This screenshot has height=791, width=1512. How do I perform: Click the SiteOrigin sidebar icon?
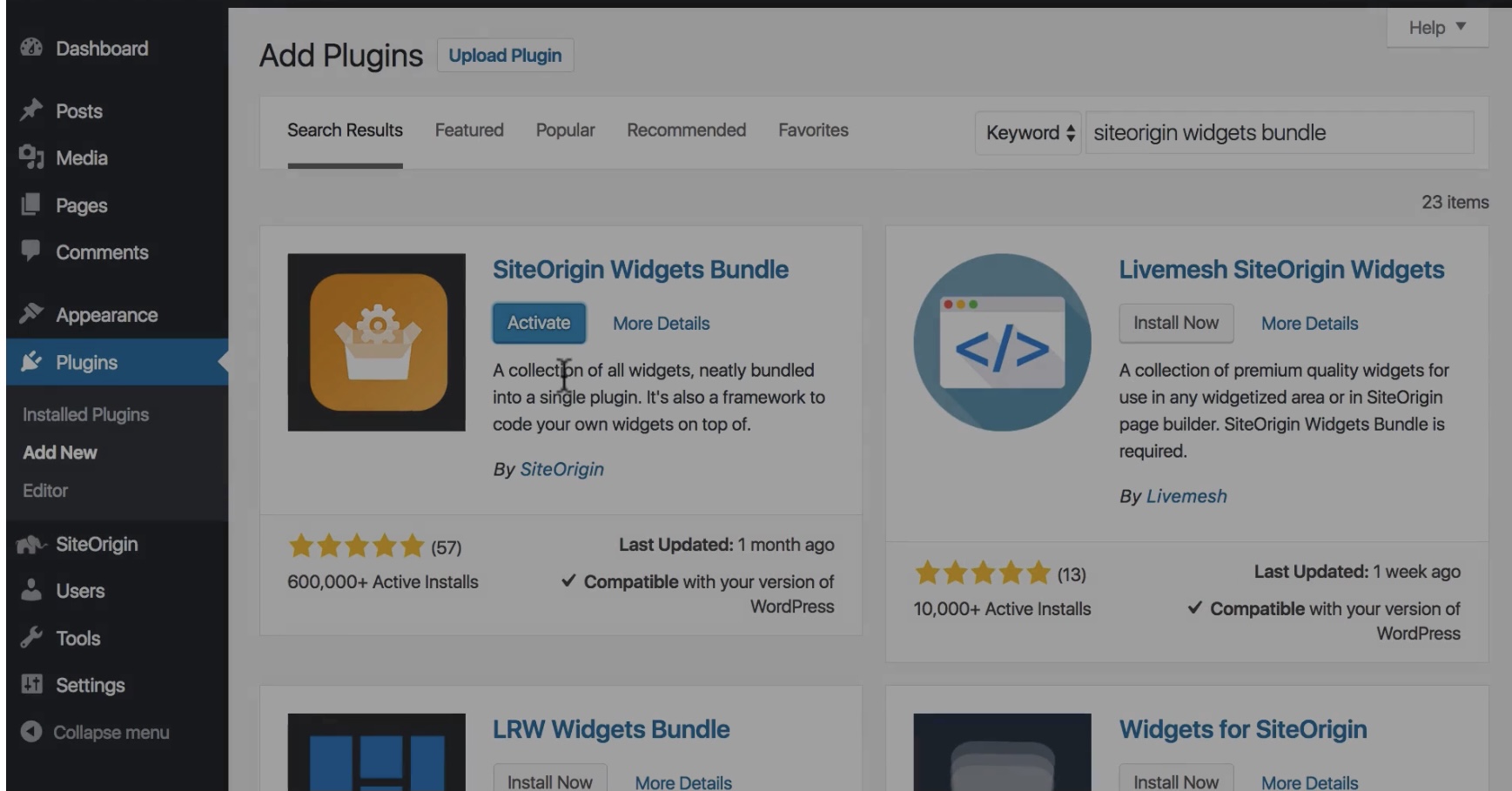click(31, 544)
